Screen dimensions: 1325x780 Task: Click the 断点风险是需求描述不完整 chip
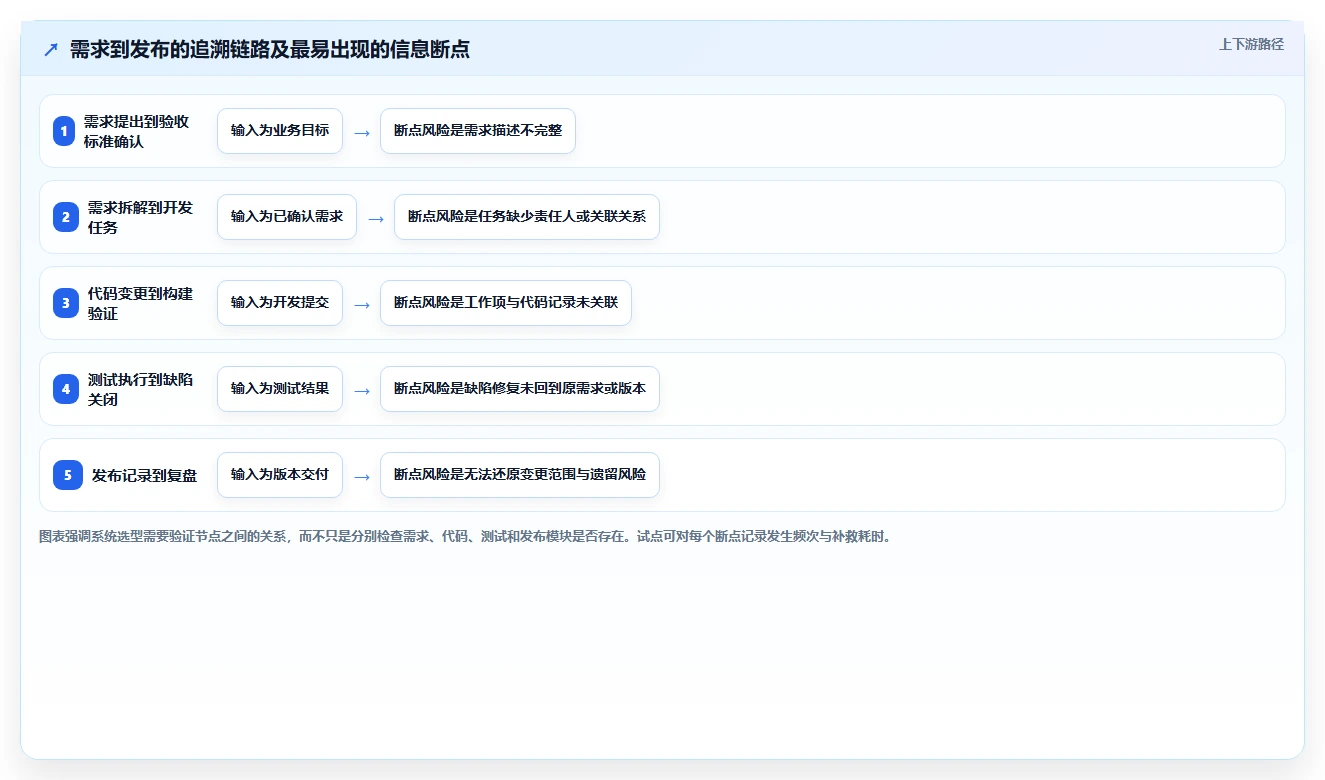pos(478,131)
